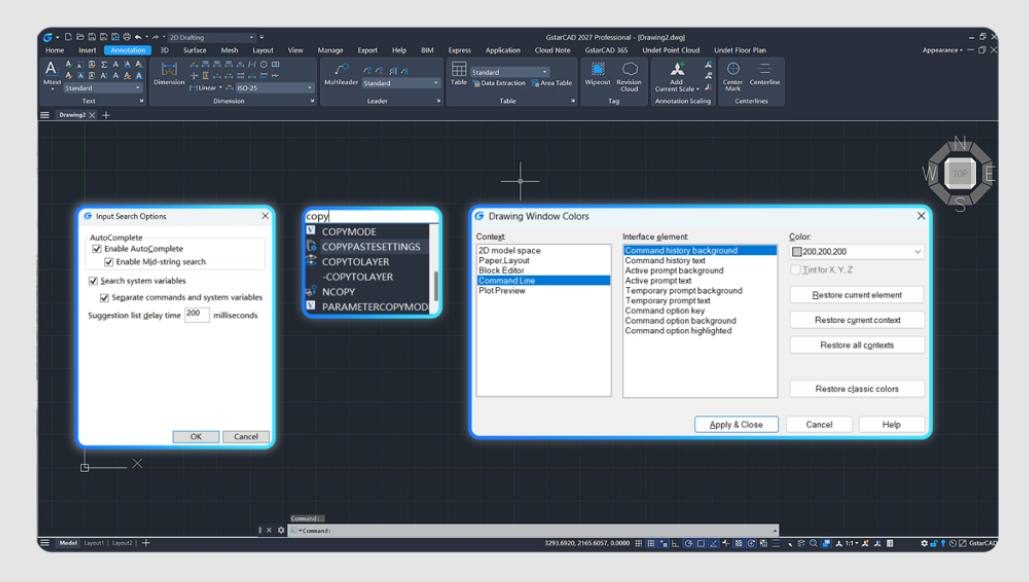This screenshot has height=582, width=1029.
Task: Check the Tint for X, Y, Z box
Action: [795, 270]
